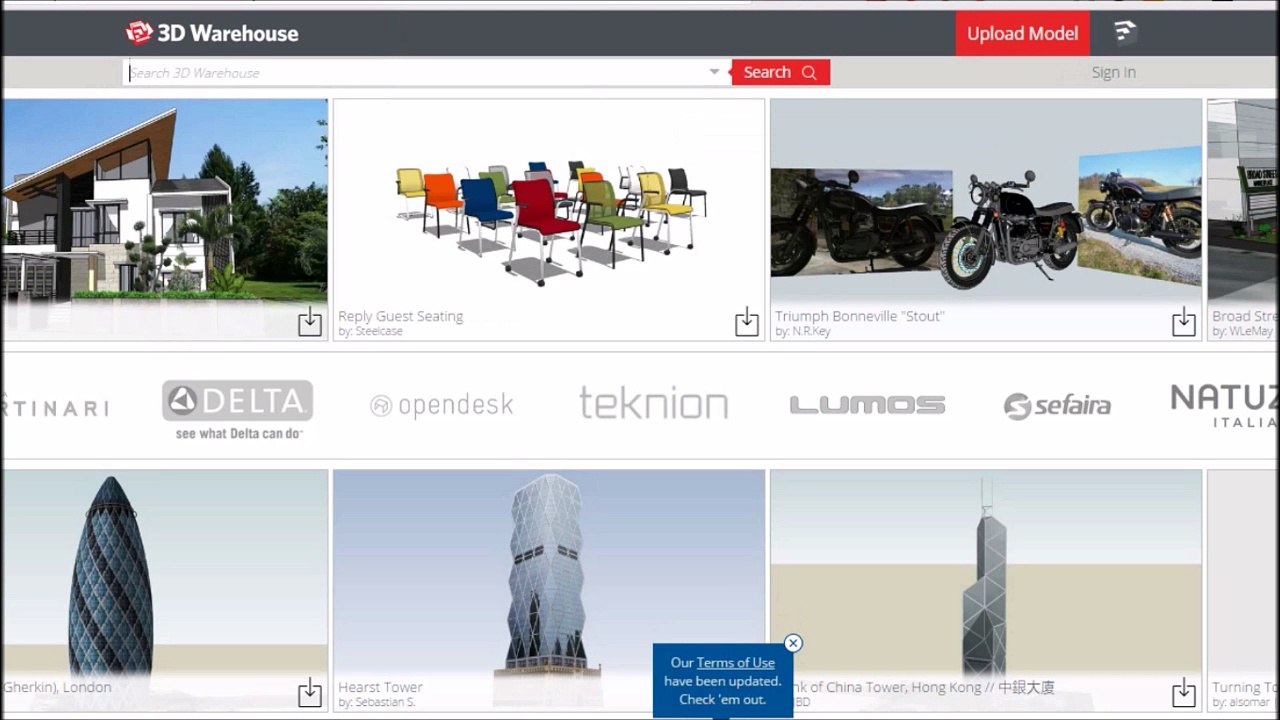
Task: Click Triumph Bonneville "Stout" title
Action: (860, 316)
